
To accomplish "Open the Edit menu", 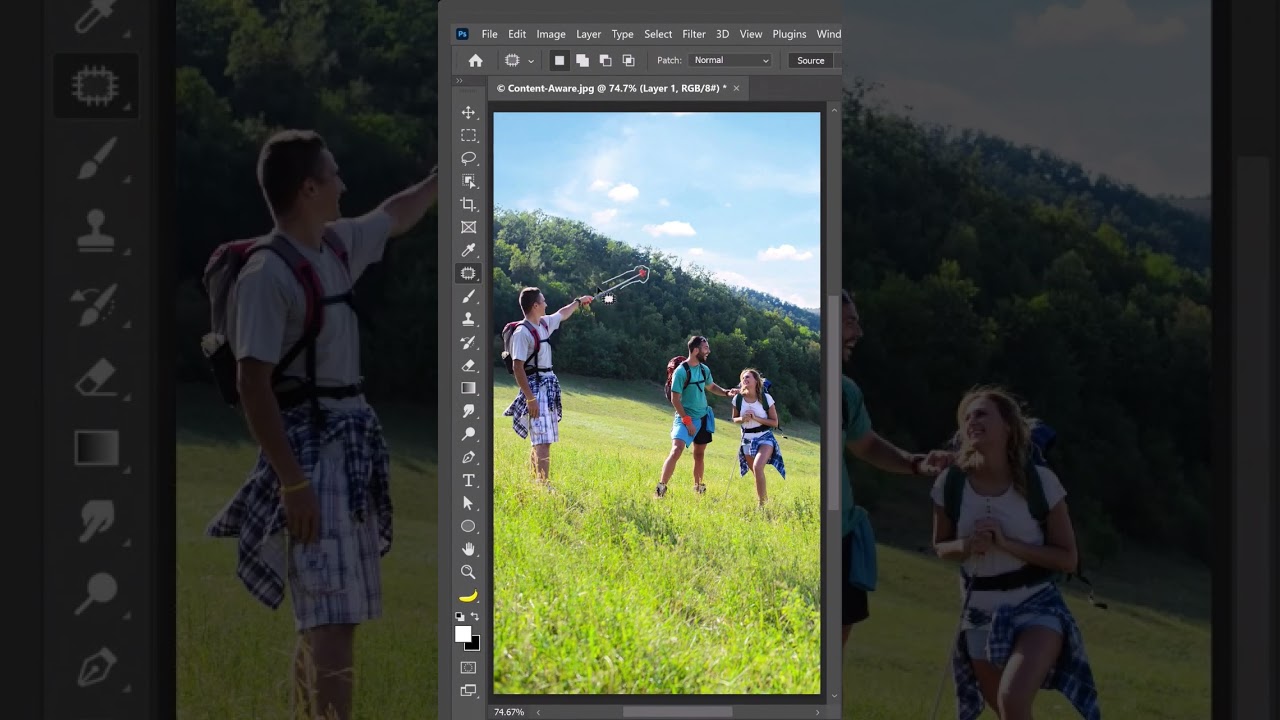I will tap(517, 34).
